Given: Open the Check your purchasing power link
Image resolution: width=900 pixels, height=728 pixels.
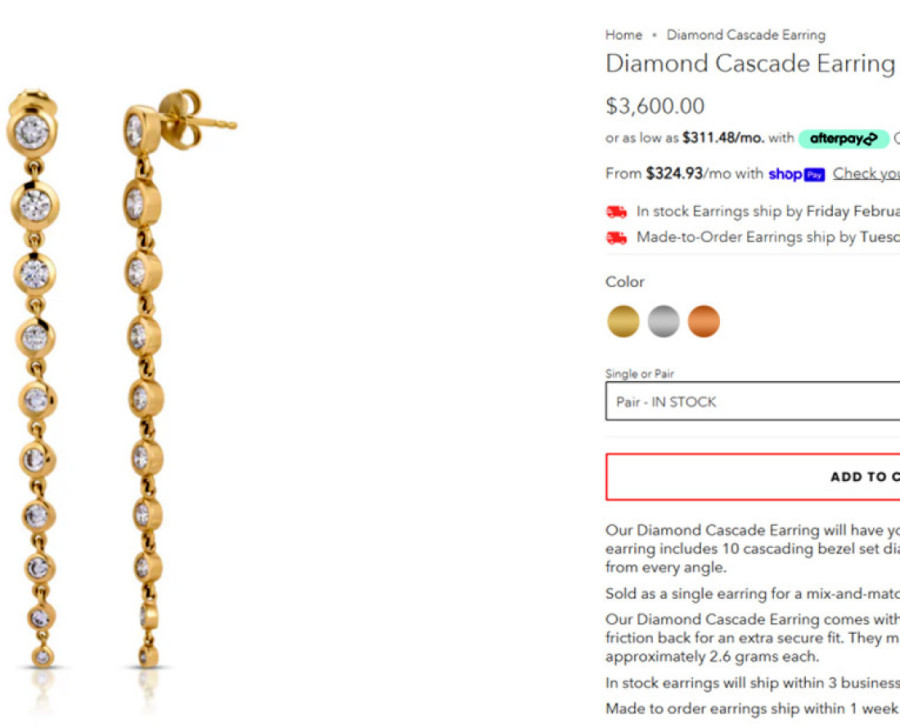Looking at the screenshot, I should (866, 173).
